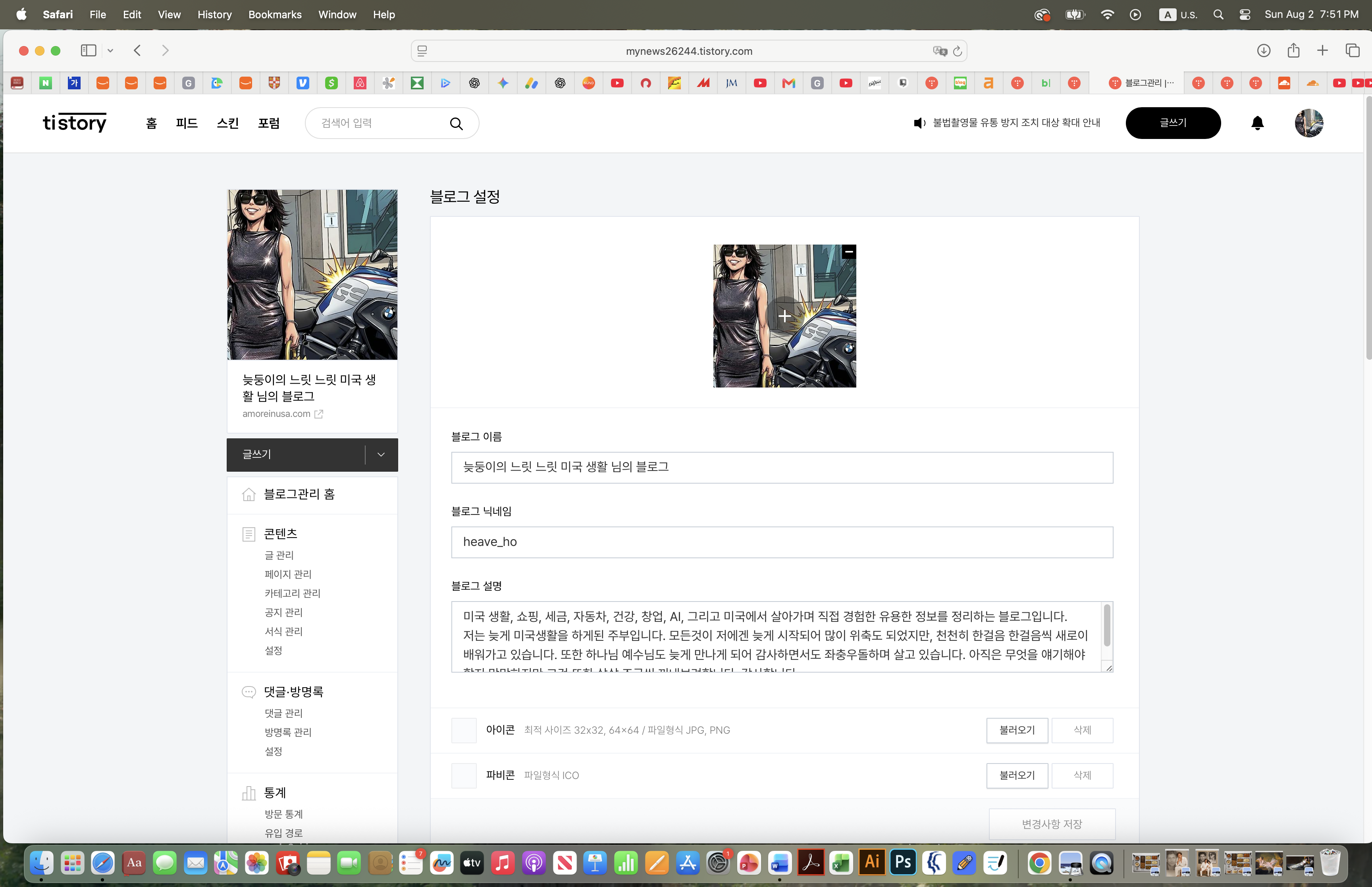Go forward with Safari's forward arrow
Image resolution: width=1372 pixels, height=887 pixels.
pyautogui.click(x=165, y=51)
